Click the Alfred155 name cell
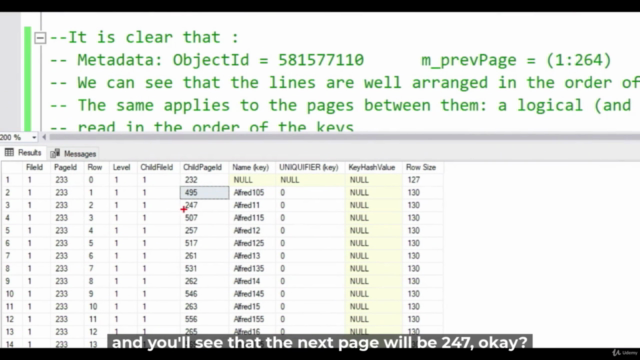The image size is (640, 360). (x=253, y=319)
